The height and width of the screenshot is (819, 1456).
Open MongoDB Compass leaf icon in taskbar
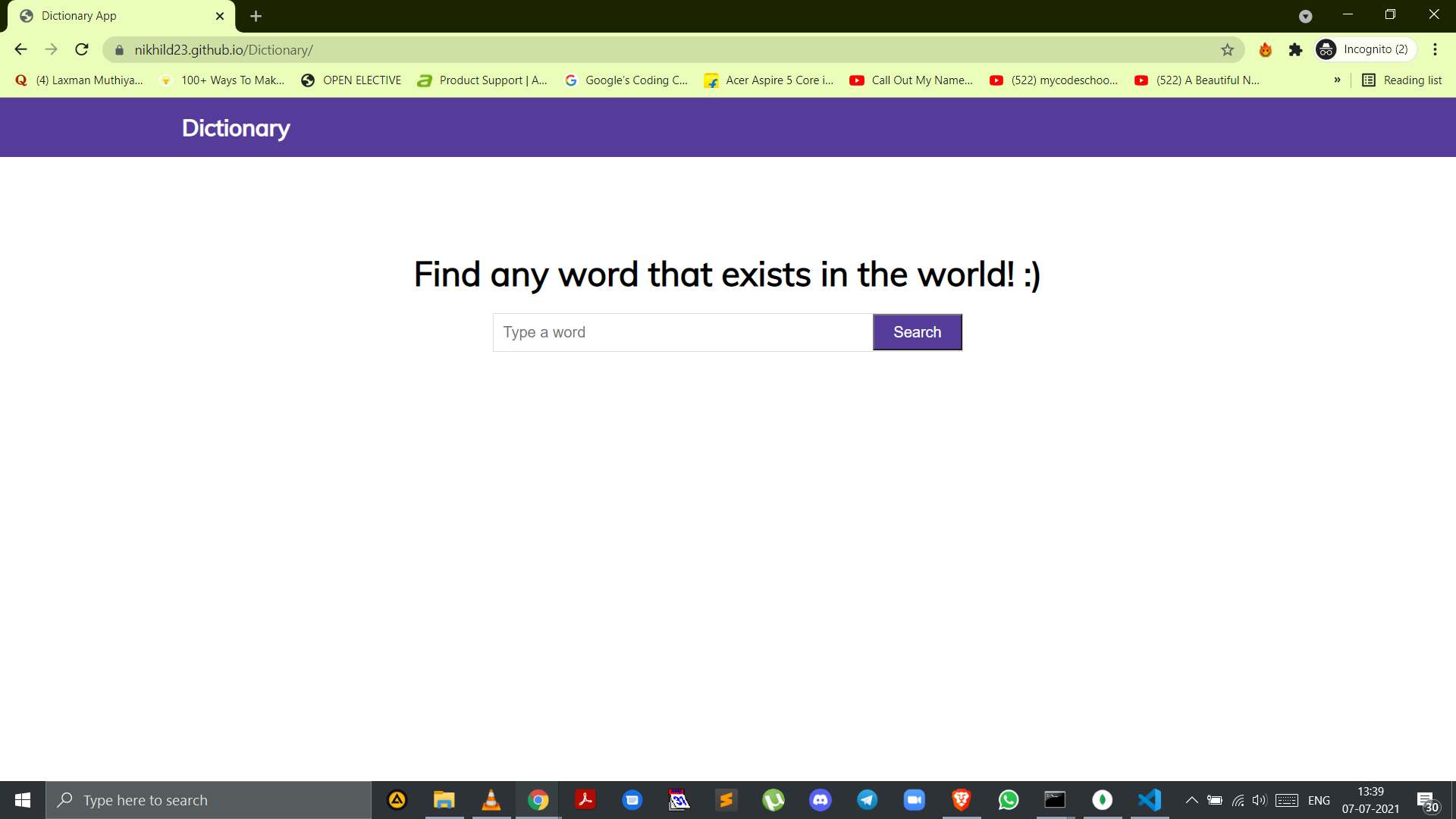tap(1102, 800)
